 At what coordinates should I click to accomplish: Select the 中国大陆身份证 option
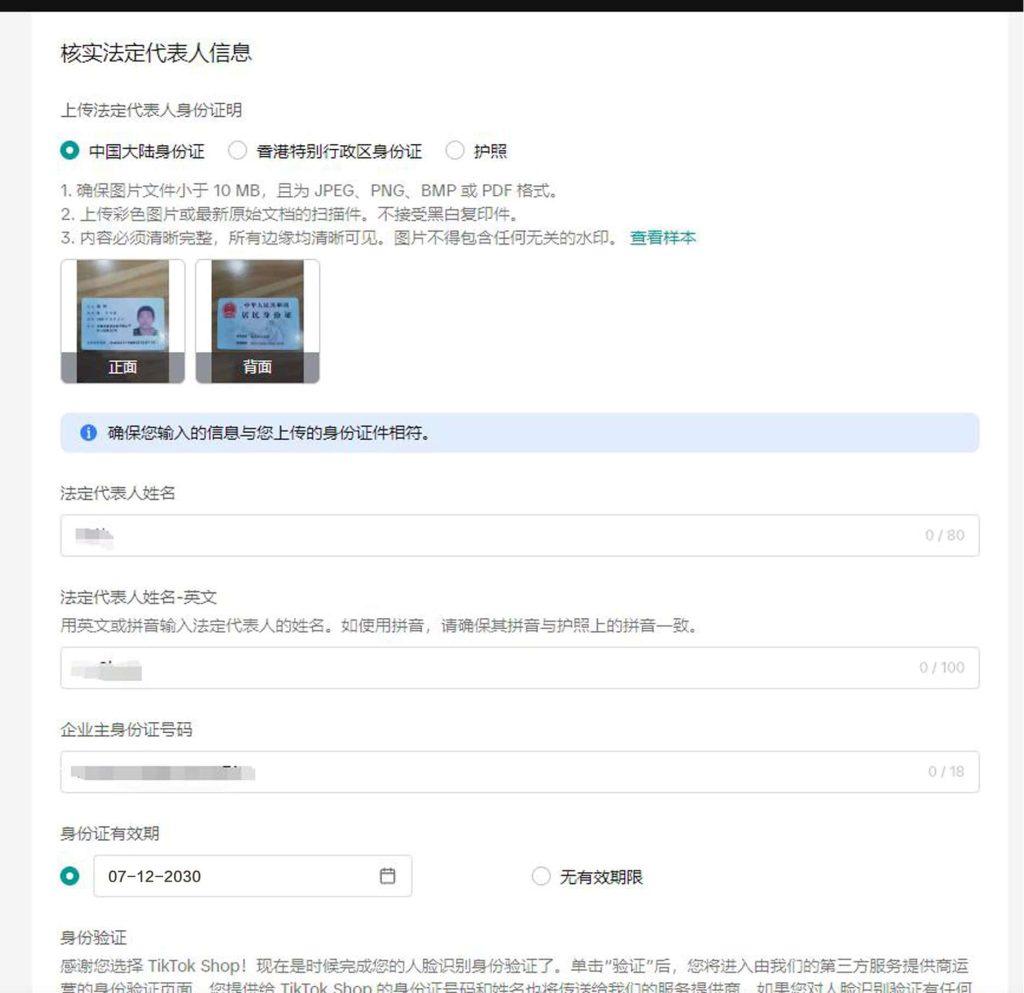[69, 151]
